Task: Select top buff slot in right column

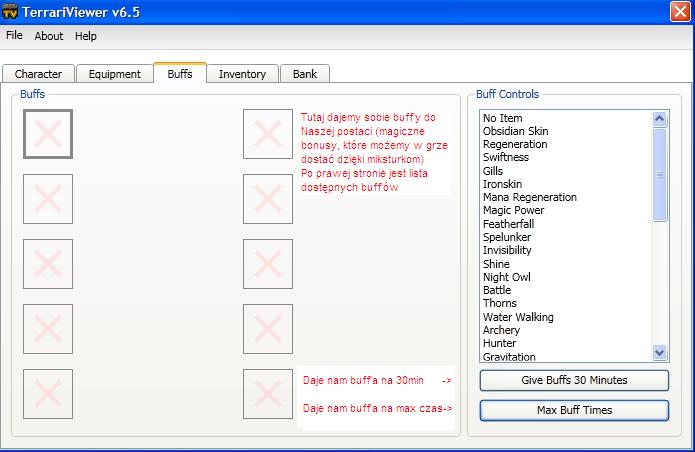Action: pos(268,134)
